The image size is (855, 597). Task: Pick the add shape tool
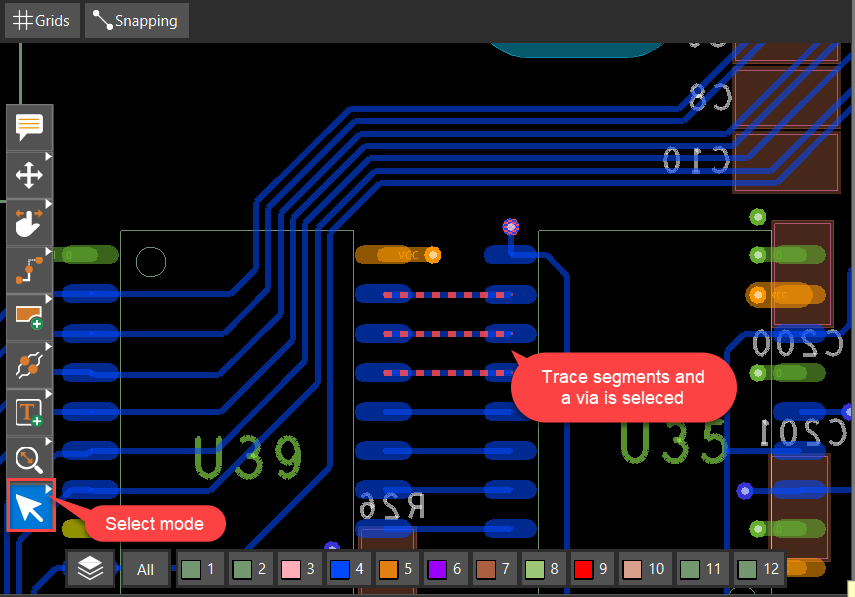[29, 318]
